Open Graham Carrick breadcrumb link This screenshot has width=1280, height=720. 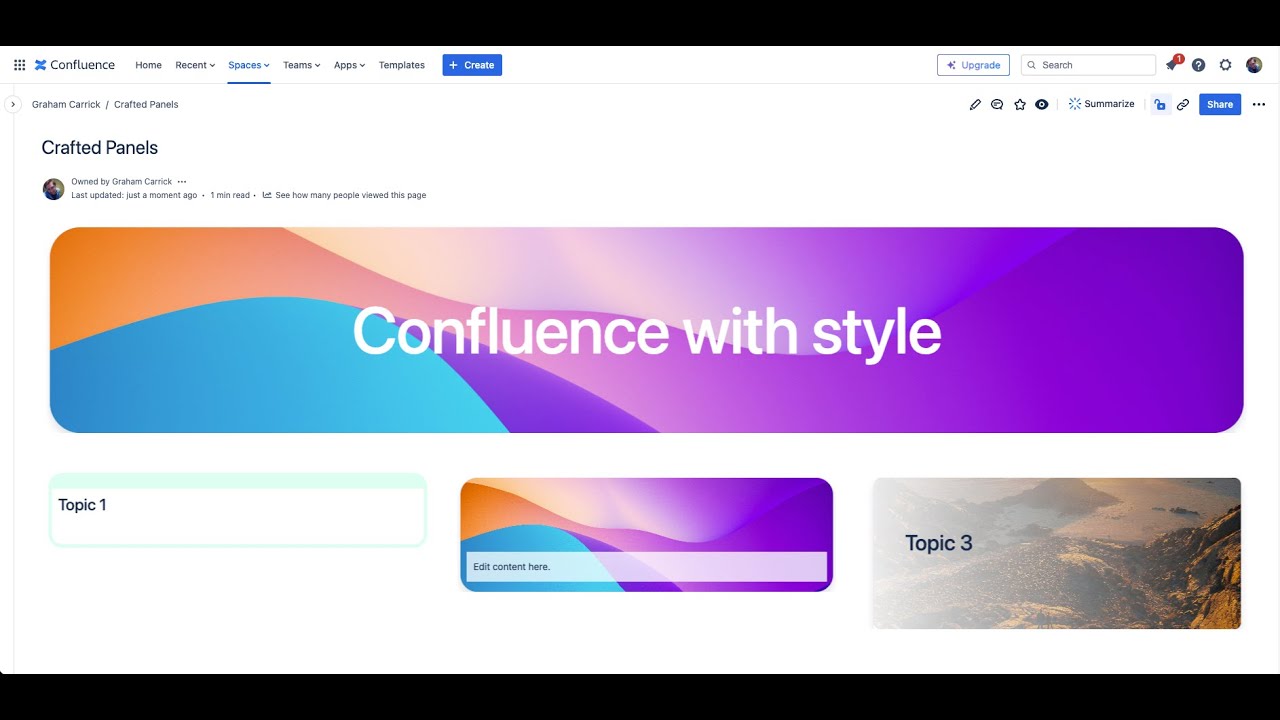pyautogui.click(x=66, y=104)
